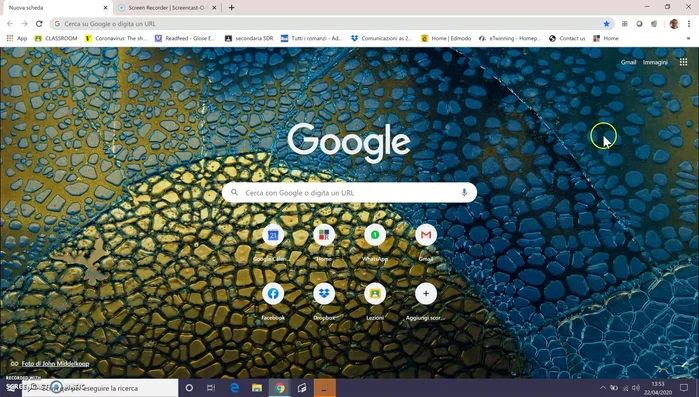Open the Facebook shortcut

coord(273,294)
